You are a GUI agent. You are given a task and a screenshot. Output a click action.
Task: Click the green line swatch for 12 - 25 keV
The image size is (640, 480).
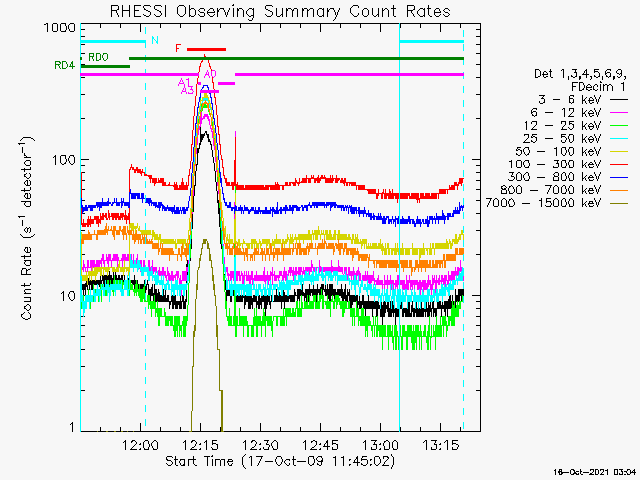pyautogui.click(x=619, y=125)
